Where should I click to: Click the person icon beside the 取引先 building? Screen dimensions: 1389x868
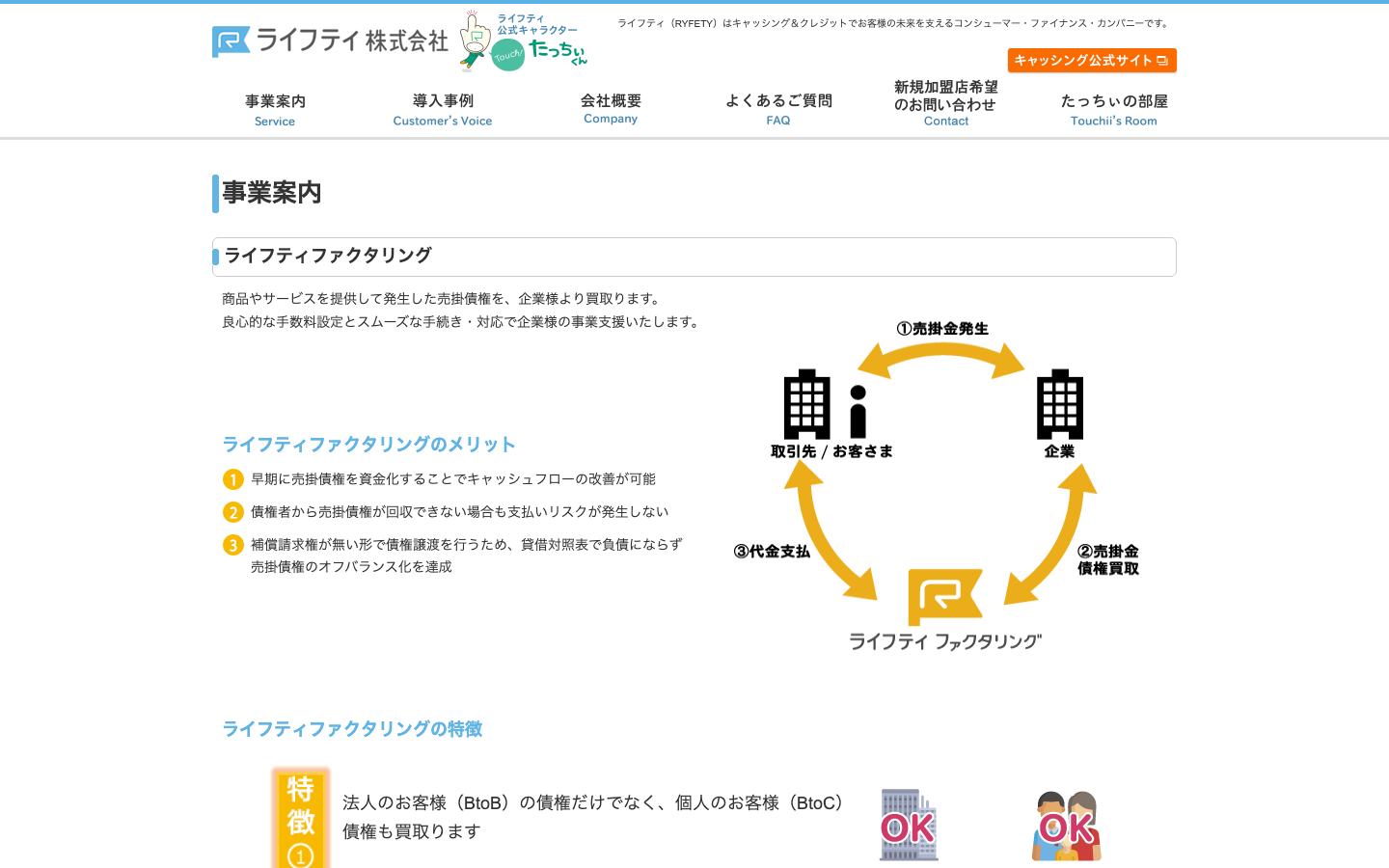point(858,411)
